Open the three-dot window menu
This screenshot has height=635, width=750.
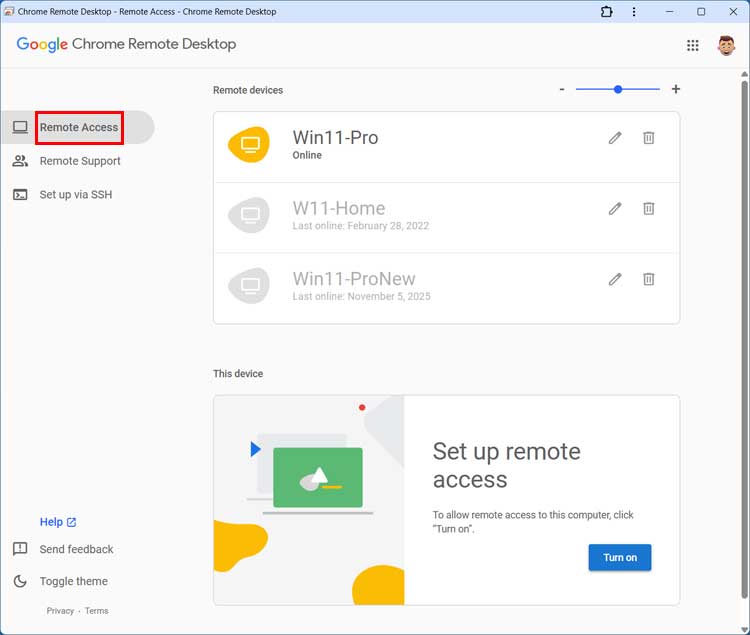pyautogui.click(x=634, y=11)
